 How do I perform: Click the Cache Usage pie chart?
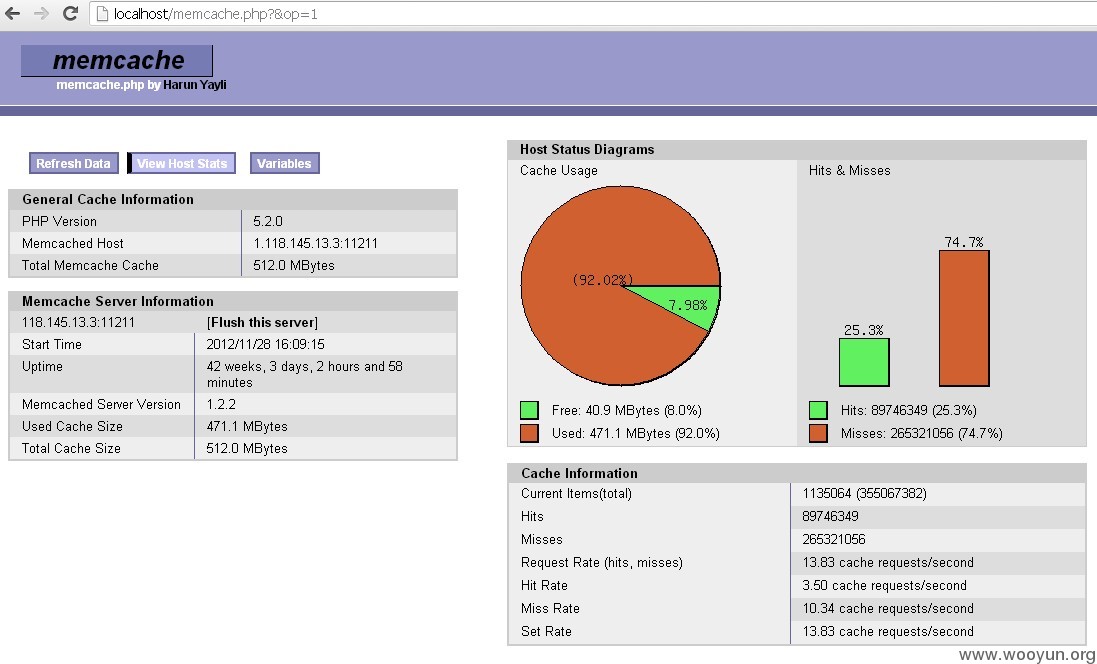(x=621, y=285)
